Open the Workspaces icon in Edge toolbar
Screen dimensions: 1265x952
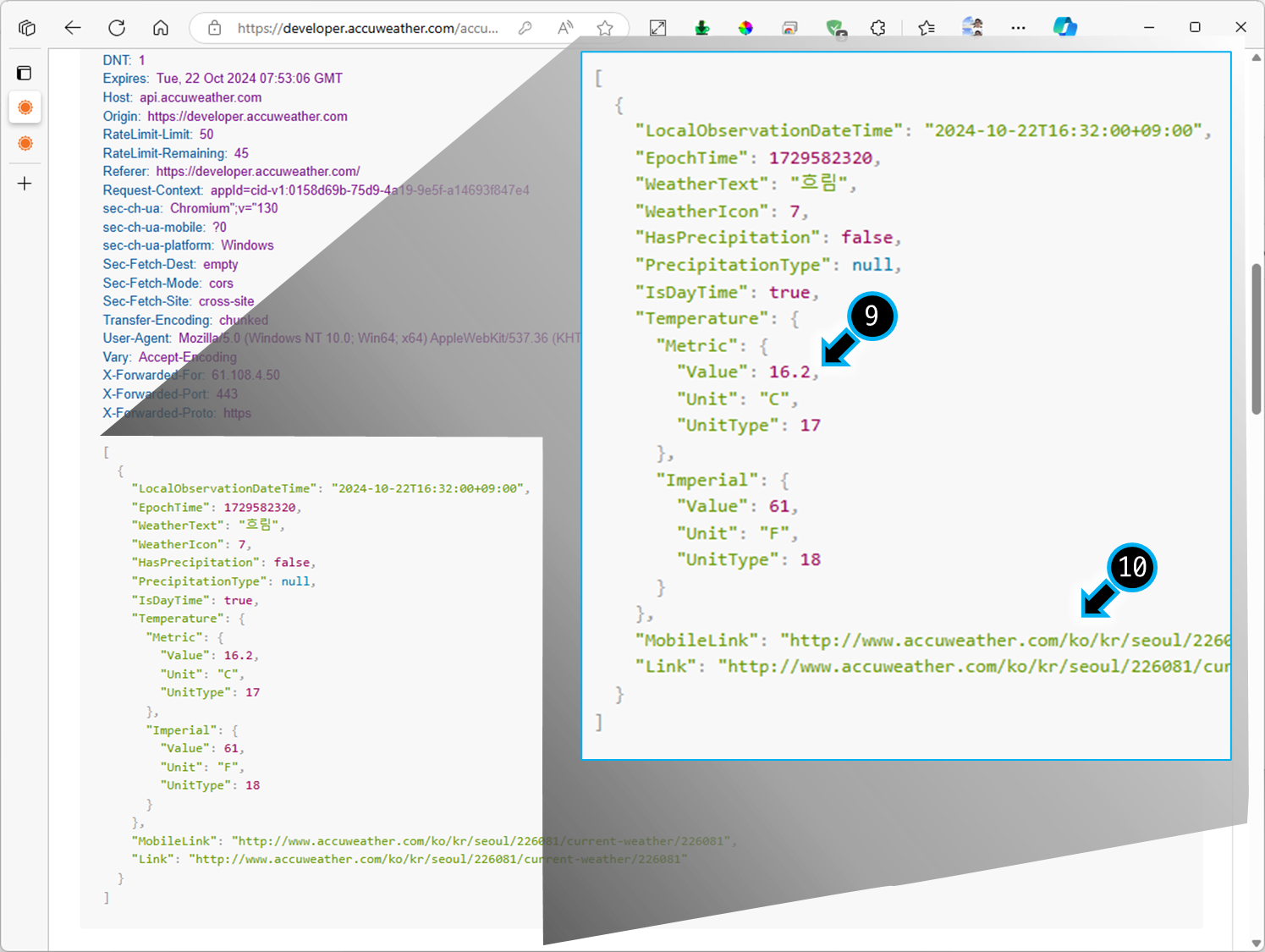27,28
